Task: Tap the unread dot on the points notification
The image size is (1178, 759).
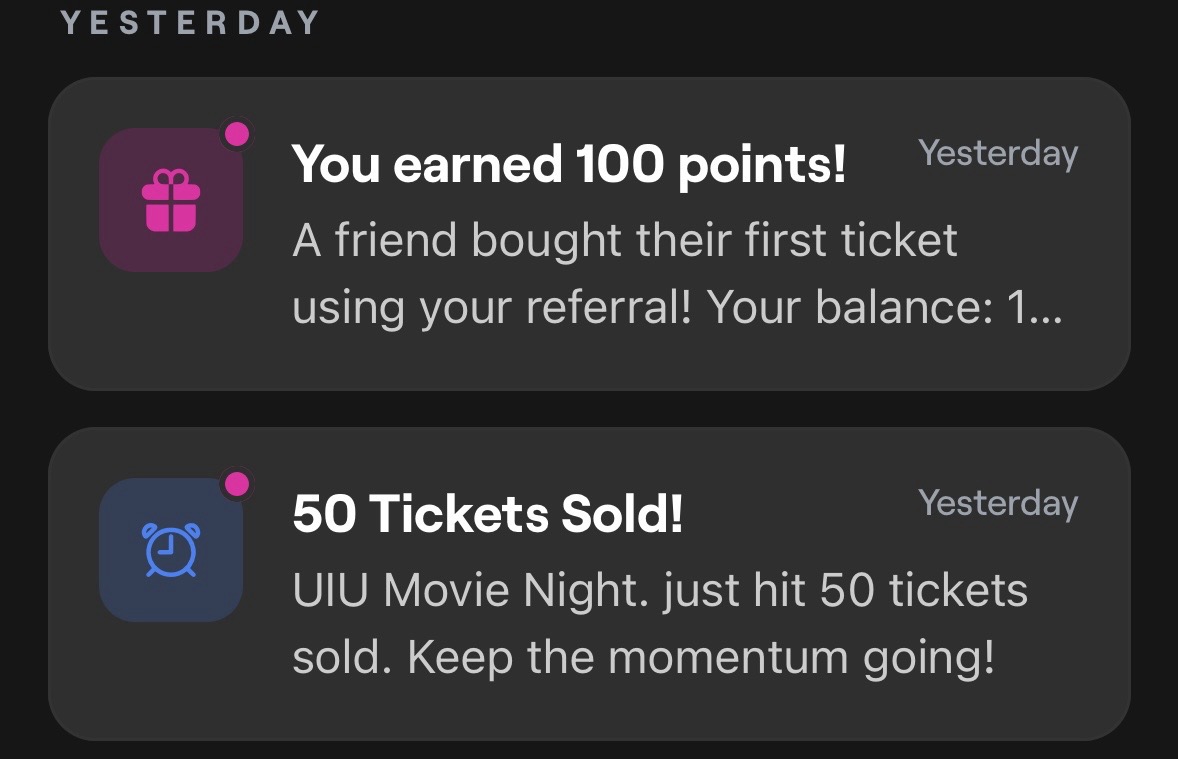Action: pyautogui.click(x=237, y=134)
